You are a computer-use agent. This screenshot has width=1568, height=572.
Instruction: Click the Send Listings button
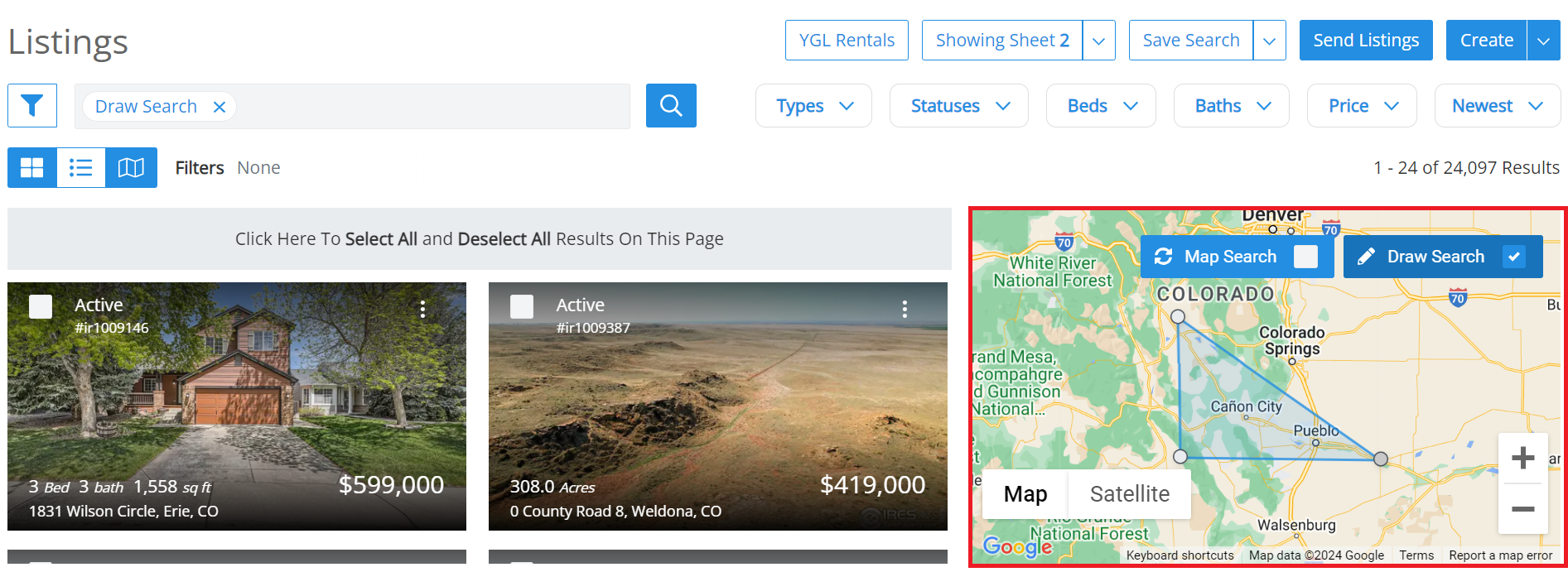pyautogui.click(x=1366, y=41)
